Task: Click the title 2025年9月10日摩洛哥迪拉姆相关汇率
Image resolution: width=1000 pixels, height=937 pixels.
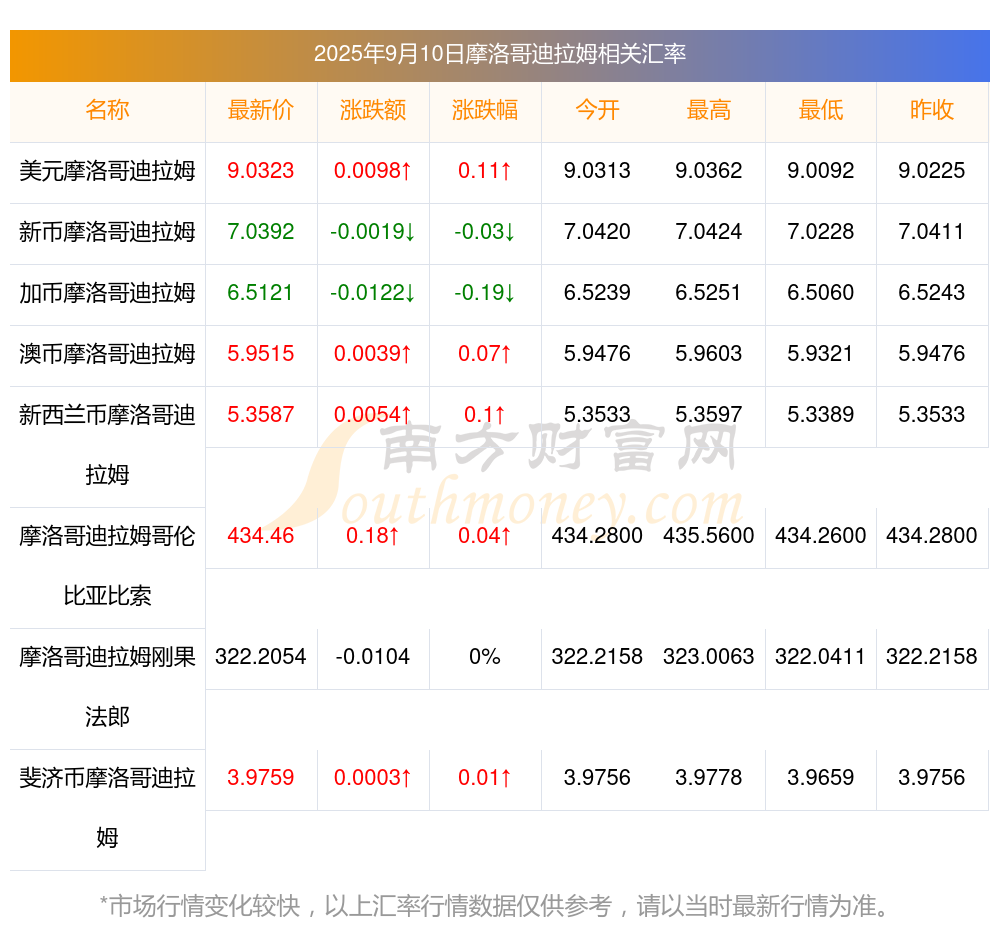Action: (x=499, y=54)
